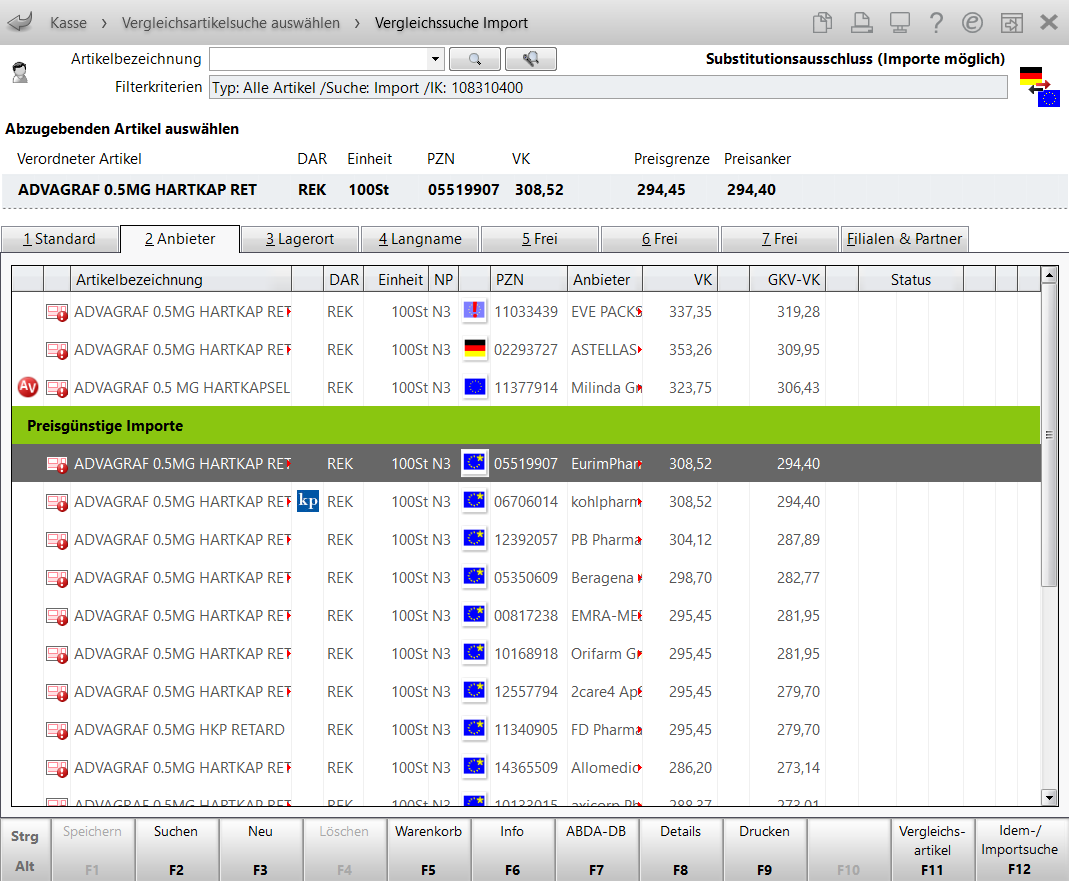The width and height of the screenshot is (1069, 881).
Task: Click prescription icon of Beragena row
Action: 57,578
